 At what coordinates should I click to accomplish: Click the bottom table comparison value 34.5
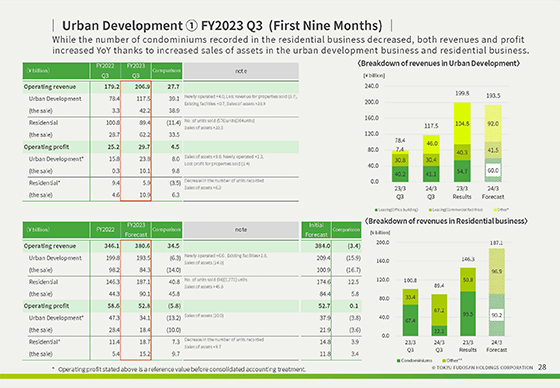[x=173, y=246]
